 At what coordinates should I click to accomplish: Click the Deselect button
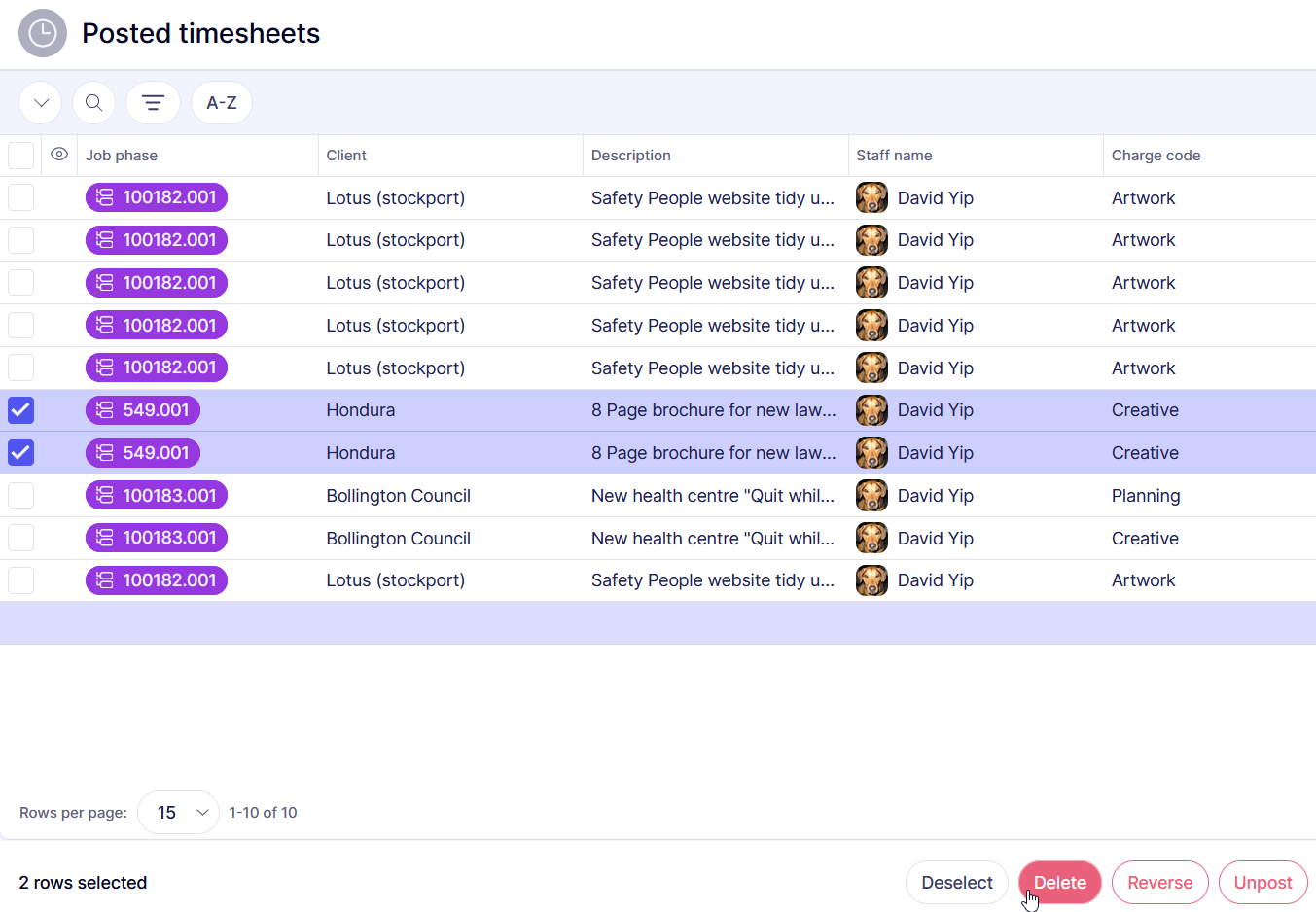coord(956,883)
